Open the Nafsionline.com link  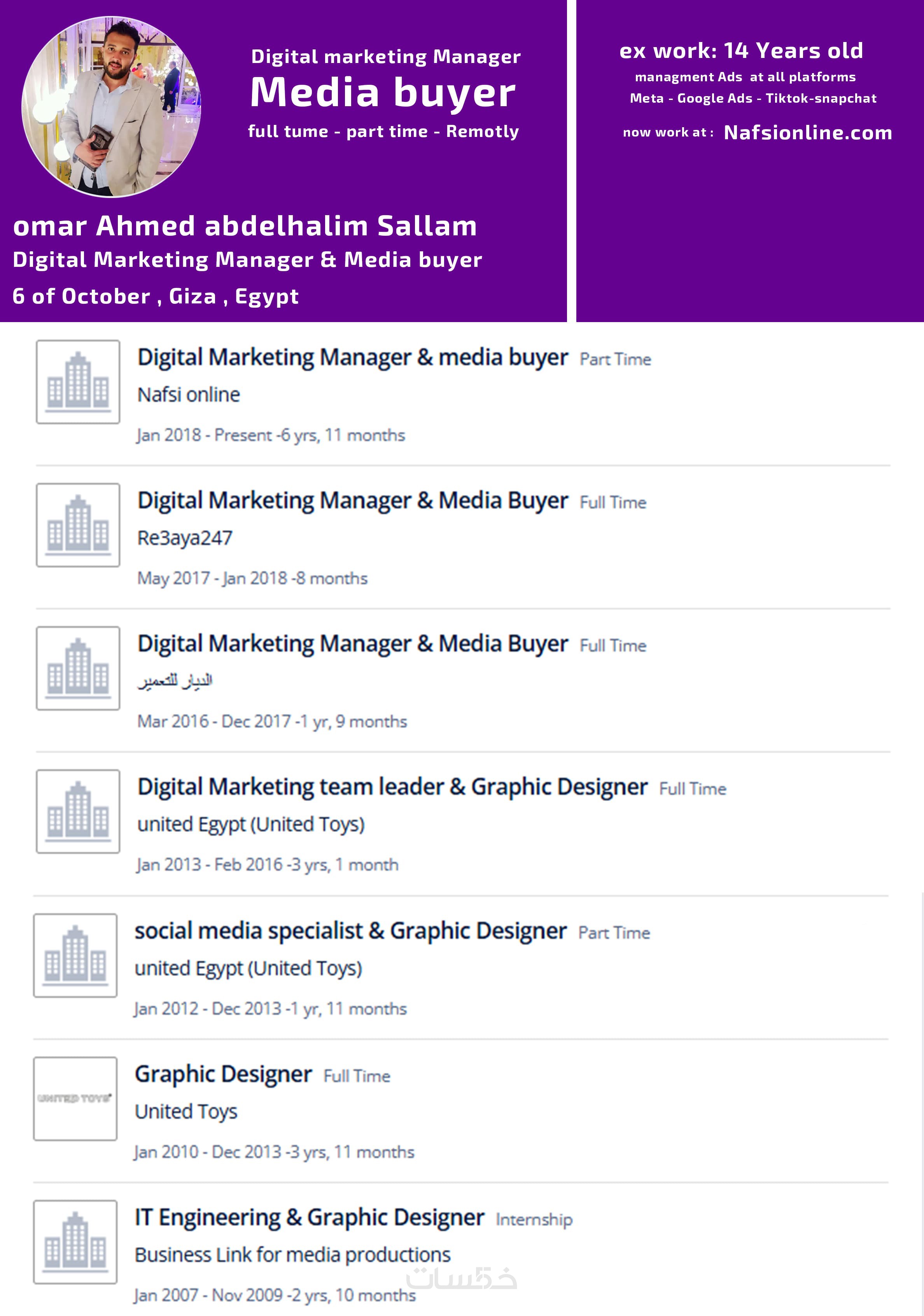(808, 133)
